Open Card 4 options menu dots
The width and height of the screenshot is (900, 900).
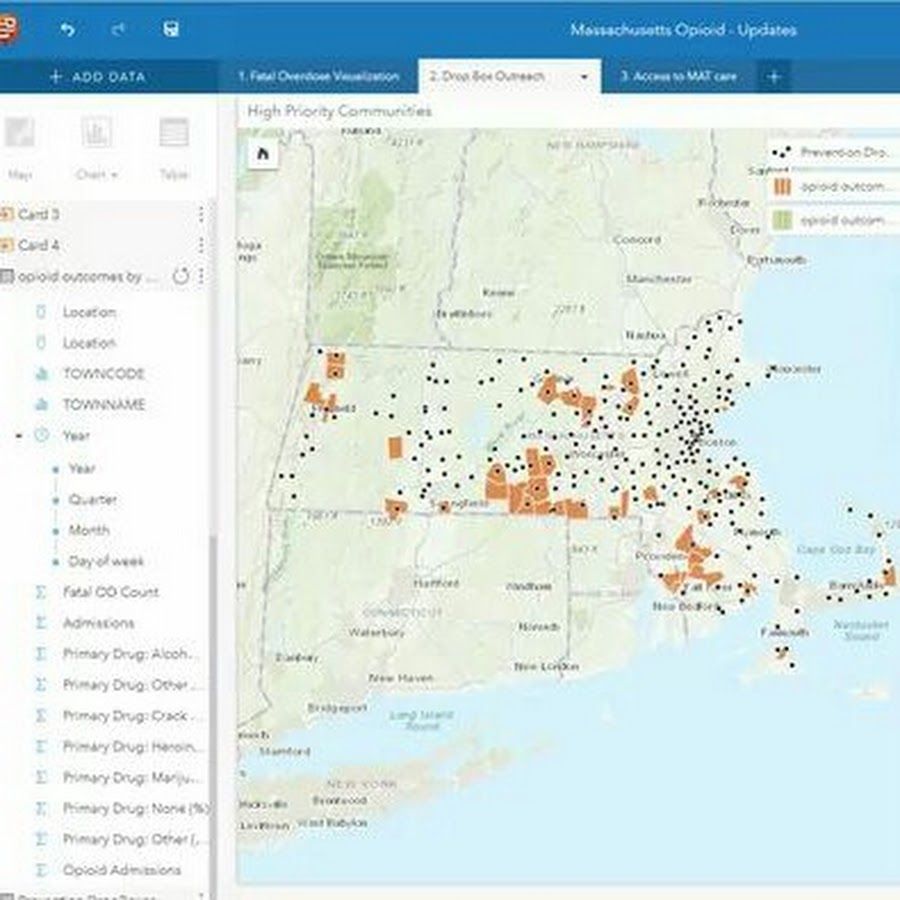[201, 245]
